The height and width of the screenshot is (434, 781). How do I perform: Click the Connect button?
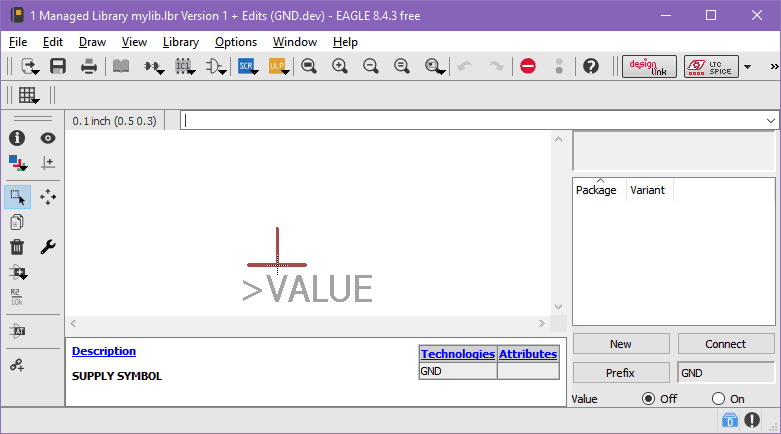(725, 344)
